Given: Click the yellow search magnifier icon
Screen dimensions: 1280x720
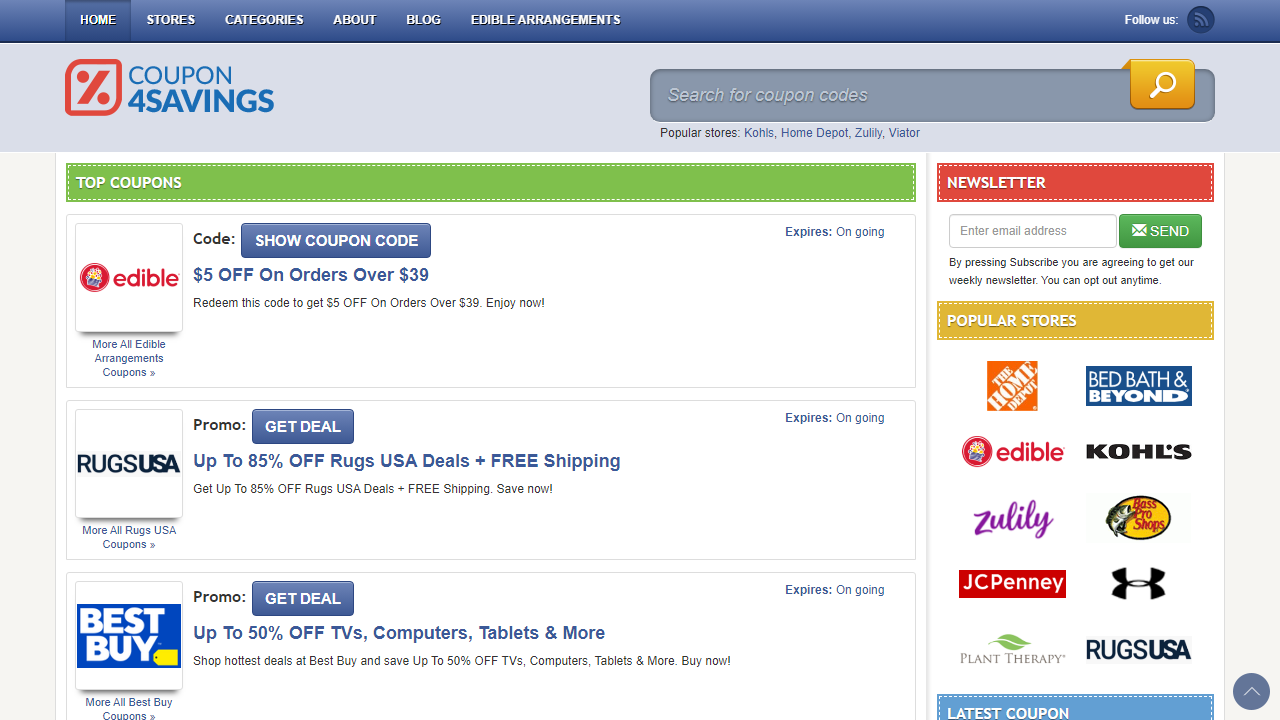Looking at the screenshot, I should tap(1161, 85).
